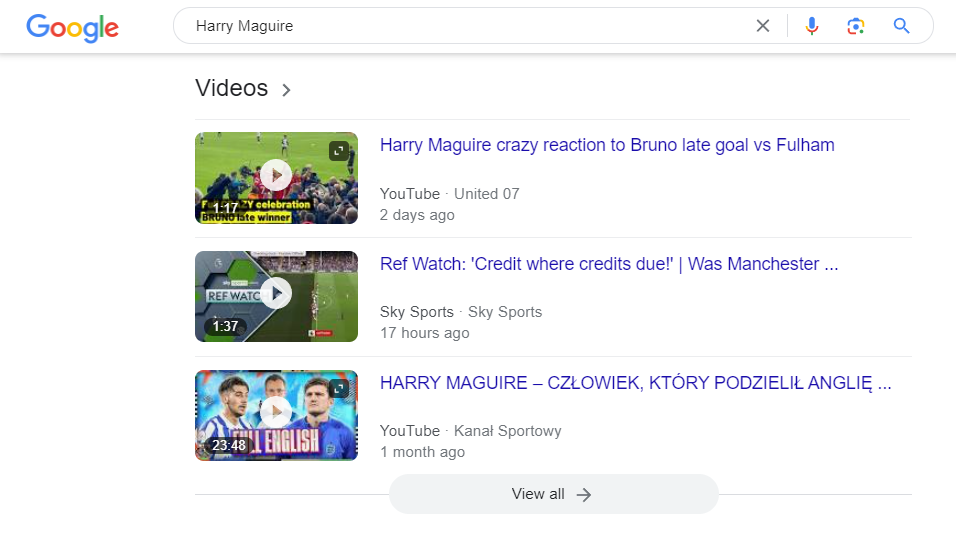Click the 1:17 duration badge

pyautogui.click(x=225, y=208)
